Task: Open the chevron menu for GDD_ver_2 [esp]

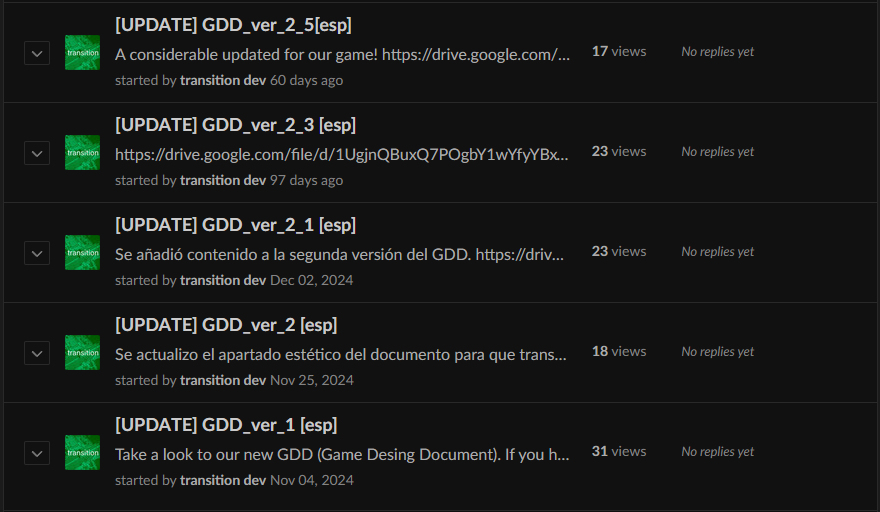Action: pos(37,353)
